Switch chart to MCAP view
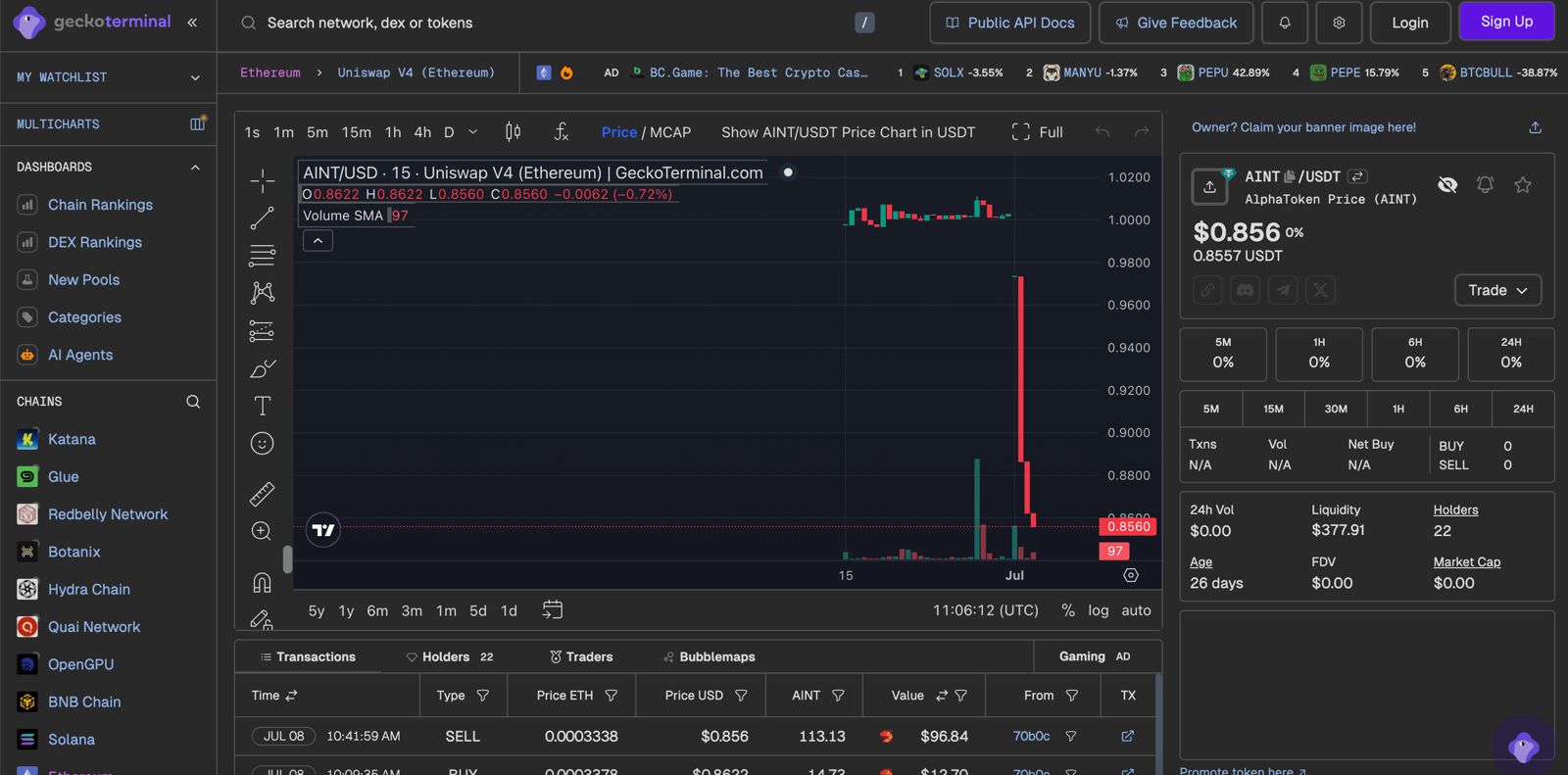Viewport: 1568px width, 775px height. point(670,132)
